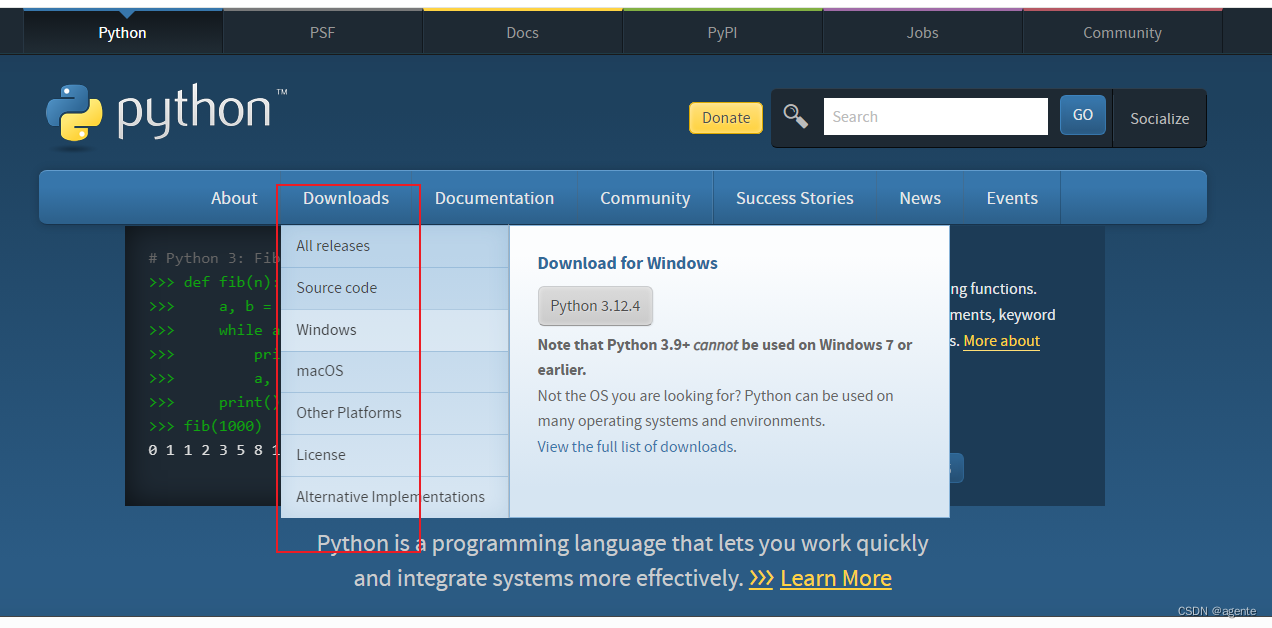Screen dimensions: 1272x628
Task: Select All releases in Downloads menu
Action: 395,246
